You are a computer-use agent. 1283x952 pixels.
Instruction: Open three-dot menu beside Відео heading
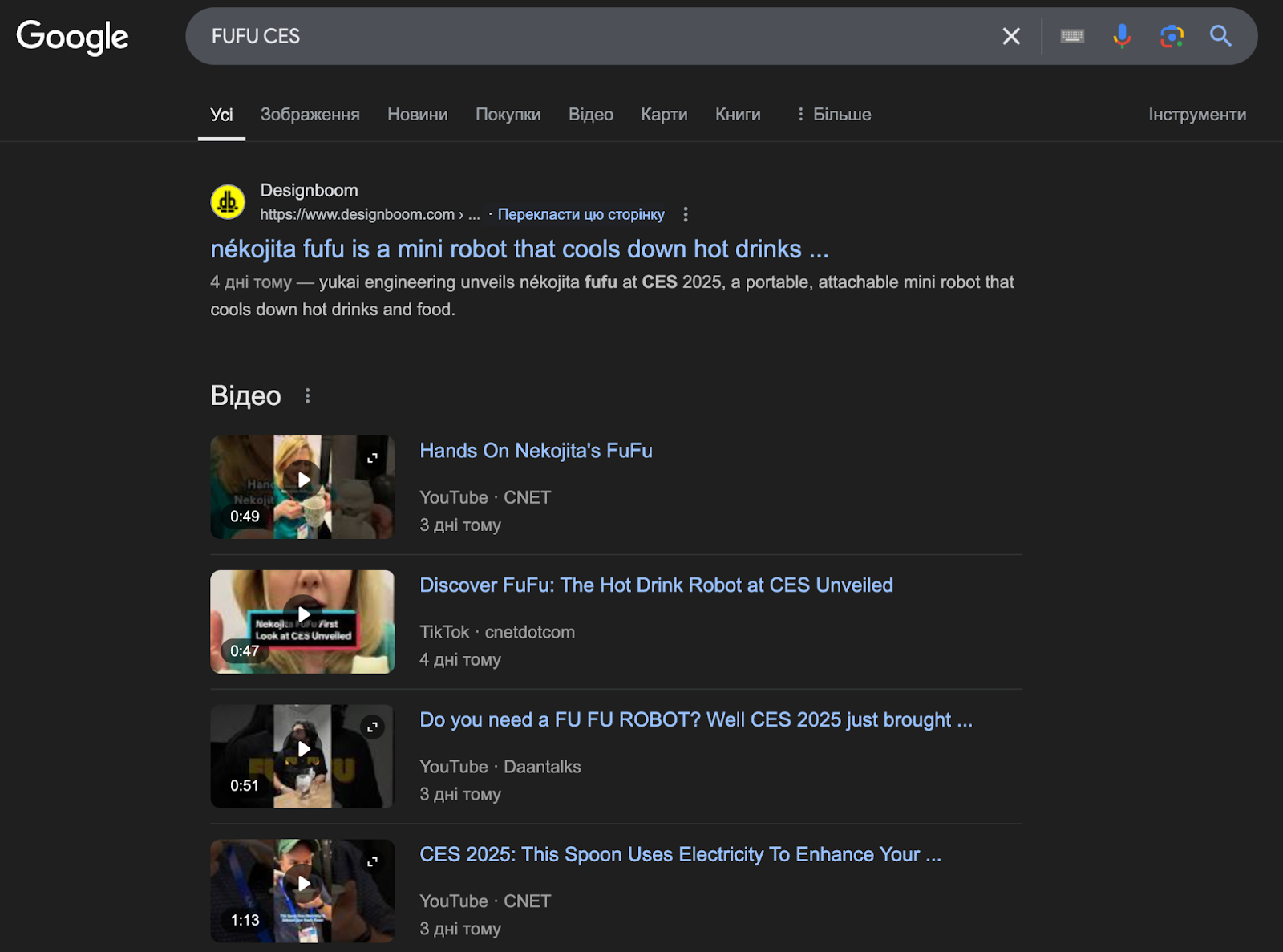307,395
